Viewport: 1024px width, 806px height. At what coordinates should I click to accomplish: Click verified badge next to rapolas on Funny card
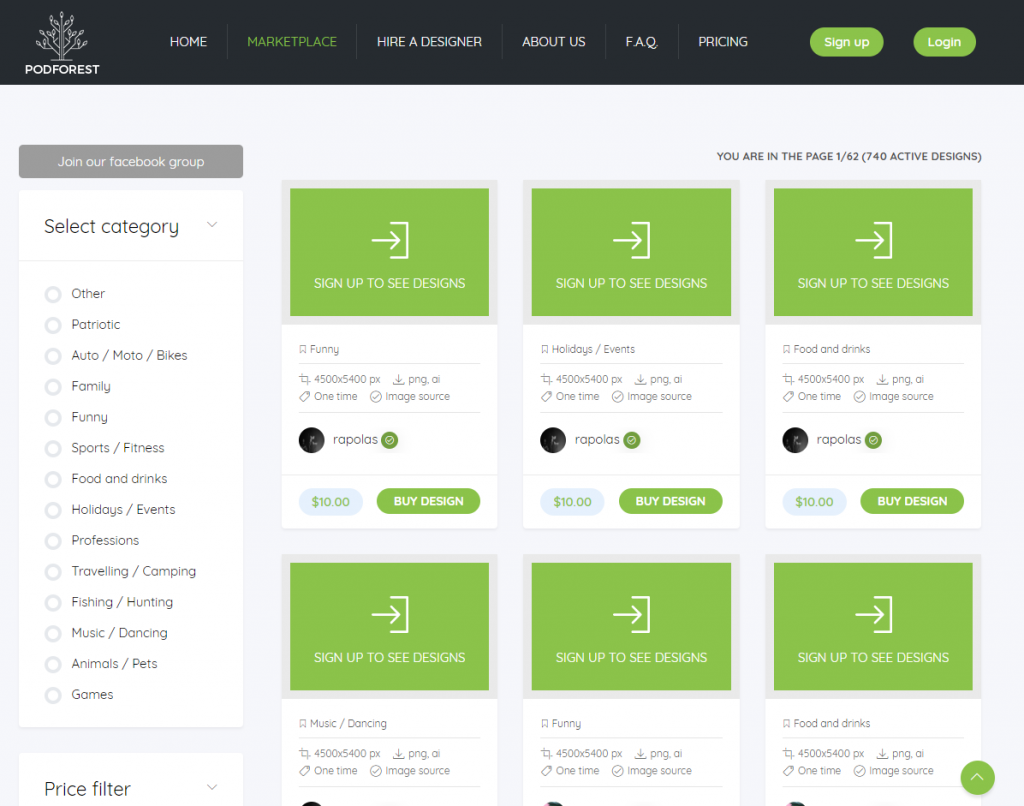pyautogui.click(x=390, y=440)
